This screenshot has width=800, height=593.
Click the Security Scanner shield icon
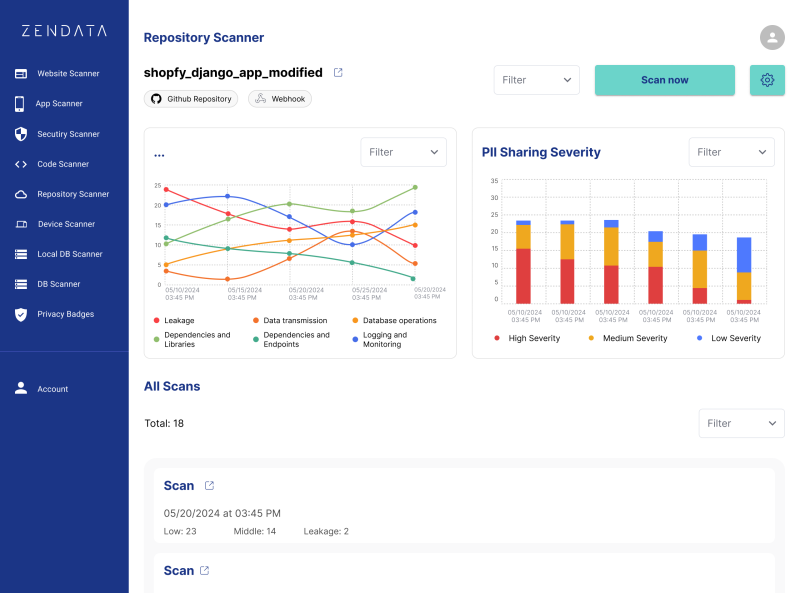point(21,134)
